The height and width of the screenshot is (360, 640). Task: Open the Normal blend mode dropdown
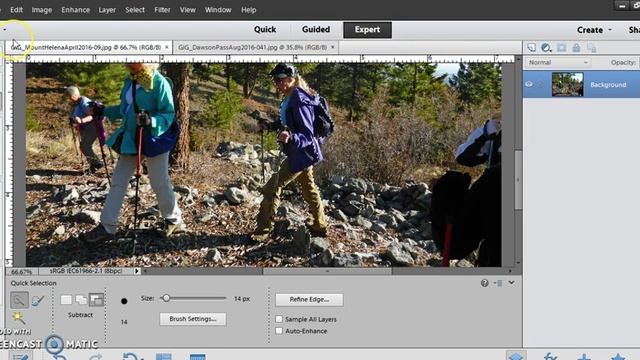pos(558,62)
